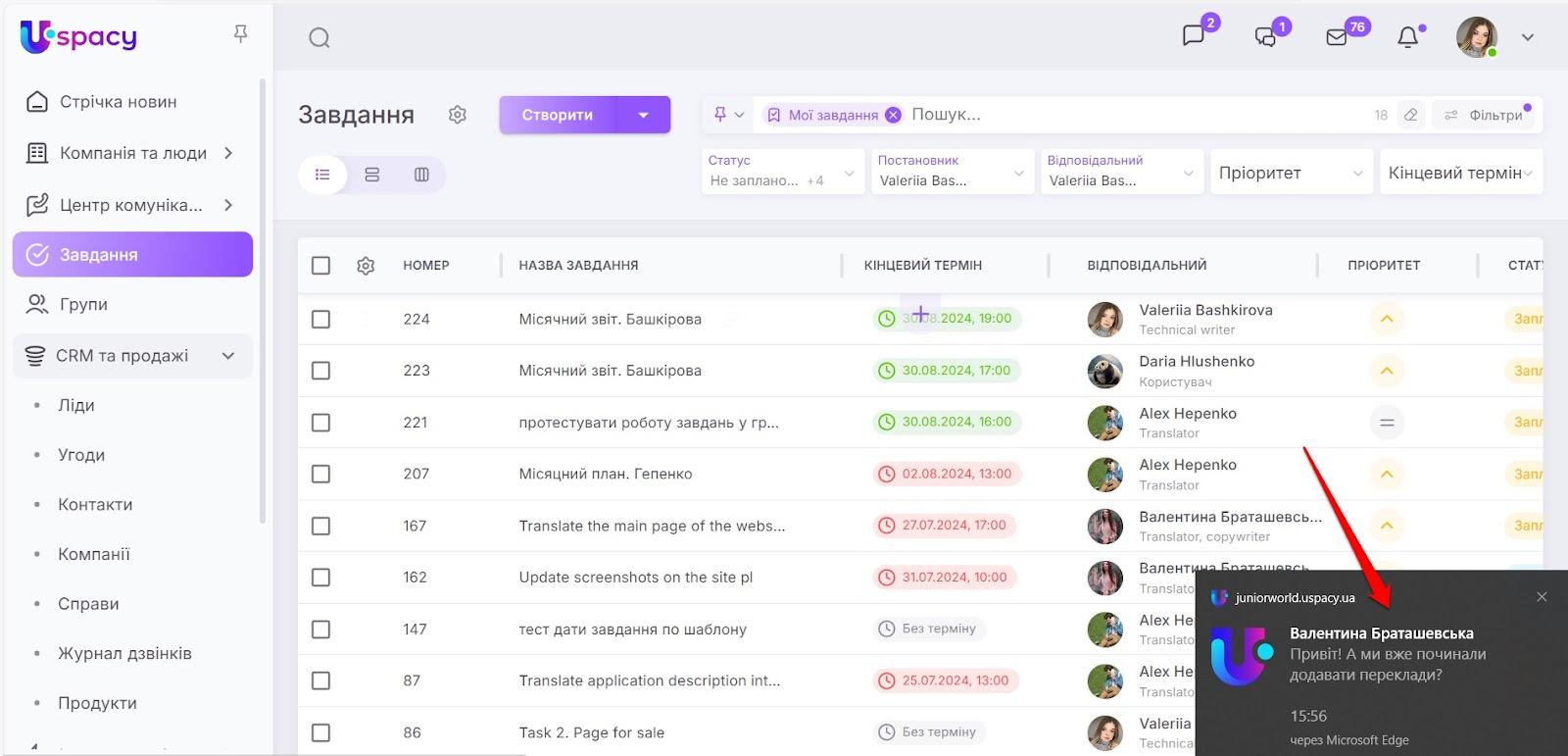Click the Пошук search input field
This screenshot has width=1568, height=756.
[1127, 115]
